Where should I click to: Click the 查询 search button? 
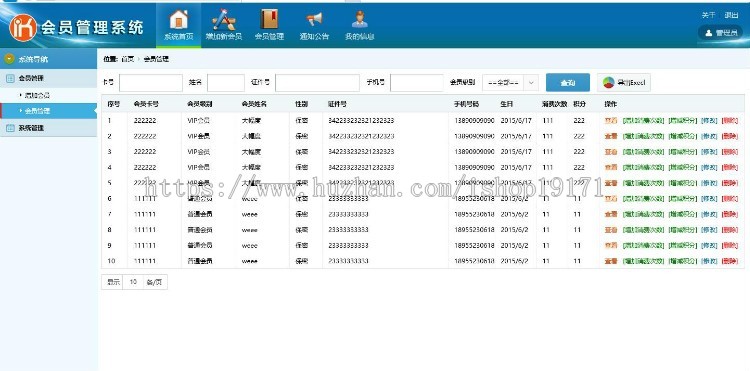pyautogui.click(x=568, y=83)
